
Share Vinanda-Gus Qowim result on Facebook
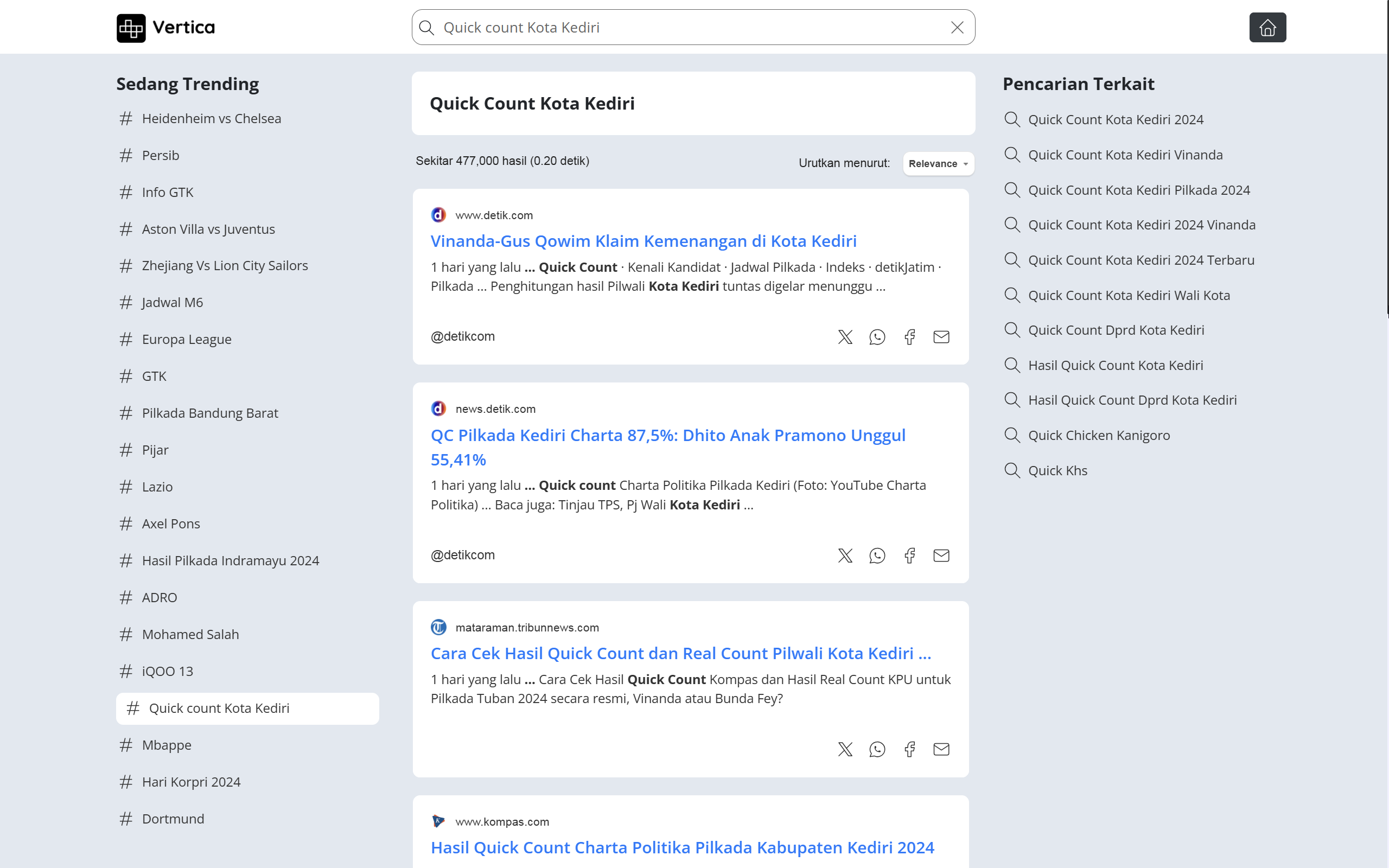[x=909, y=337]
